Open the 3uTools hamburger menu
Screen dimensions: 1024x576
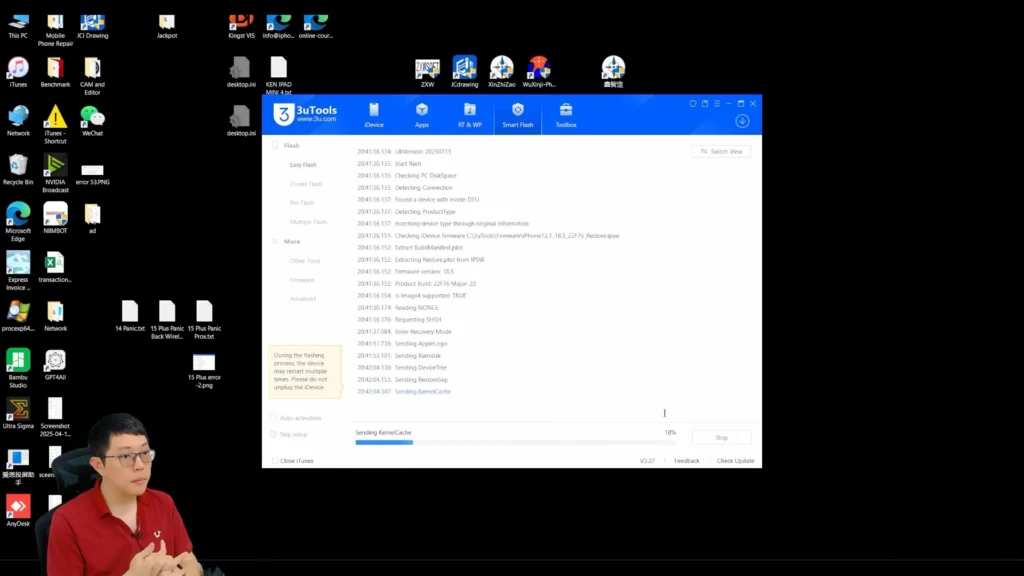[x=716, y=103]
